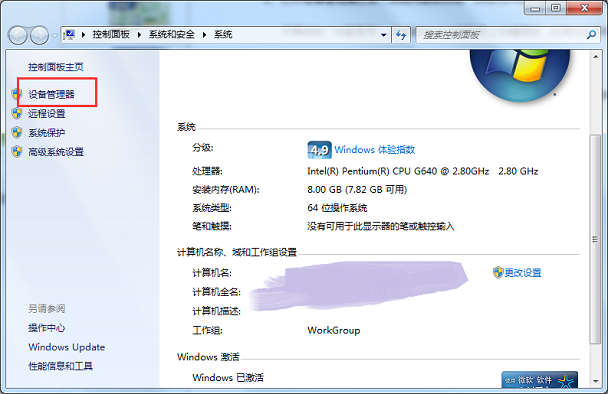Click the back navigation arrow button

[x=17, y=36]
